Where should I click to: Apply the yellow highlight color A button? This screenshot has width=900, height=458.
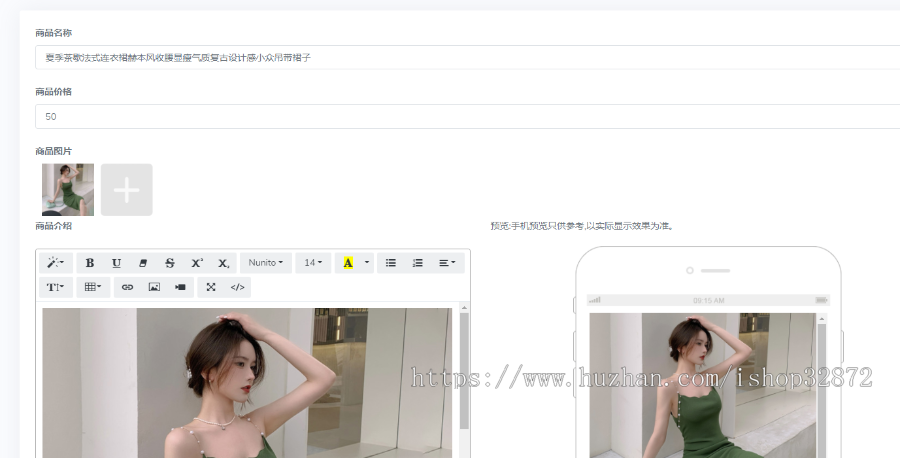click(x=348, y=263)
